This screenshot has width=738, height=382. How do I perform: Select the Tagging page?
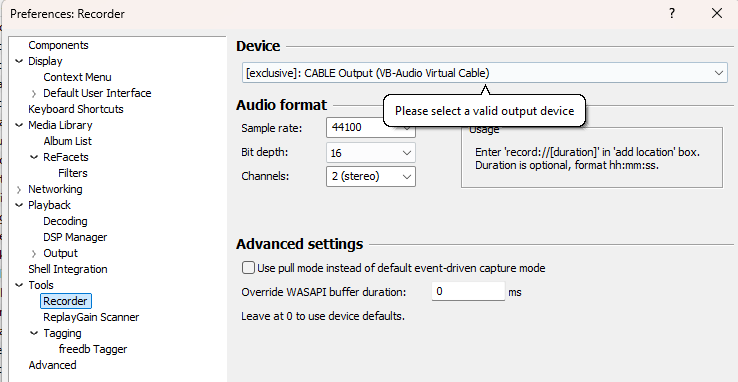point(62,333)
